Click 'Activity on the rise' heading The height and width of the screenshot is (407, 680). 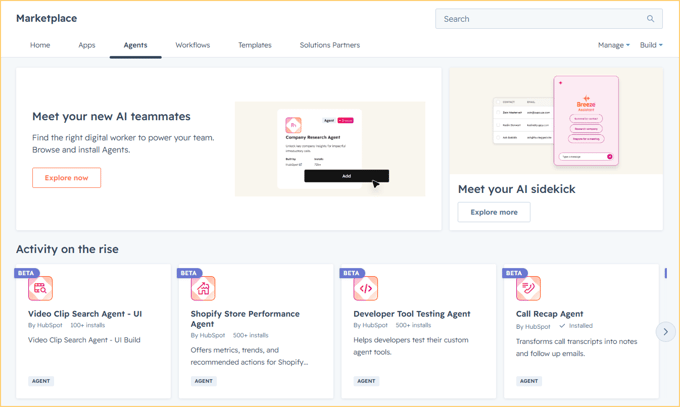[x=67, y=249]
